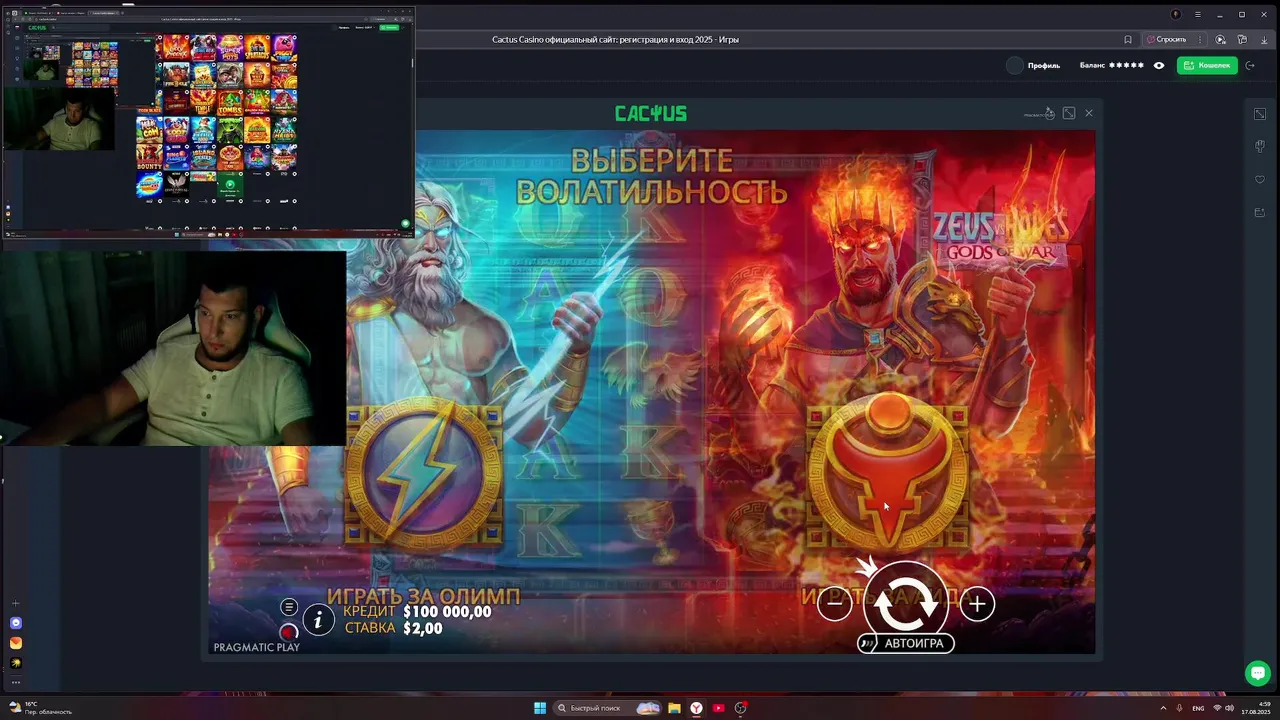Image resolution: width=1280 pixels, height=720 pixels.
Task: Click the Cactus logo above the game
Action: 651,113
